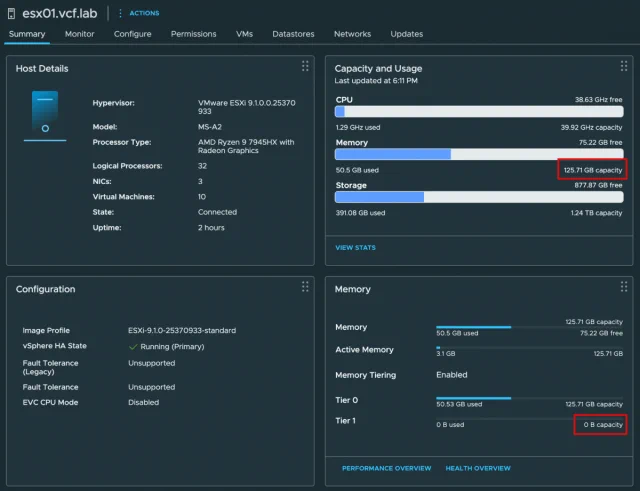Open the Configure tab

tap(133, 34)
